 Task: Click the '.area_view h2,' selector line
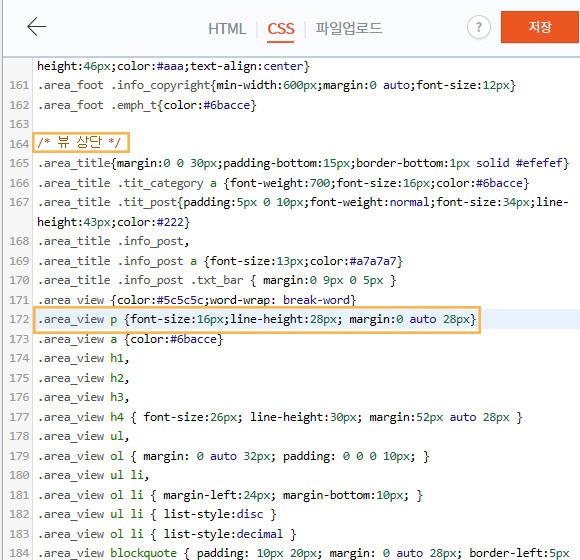tap(83, 378)
